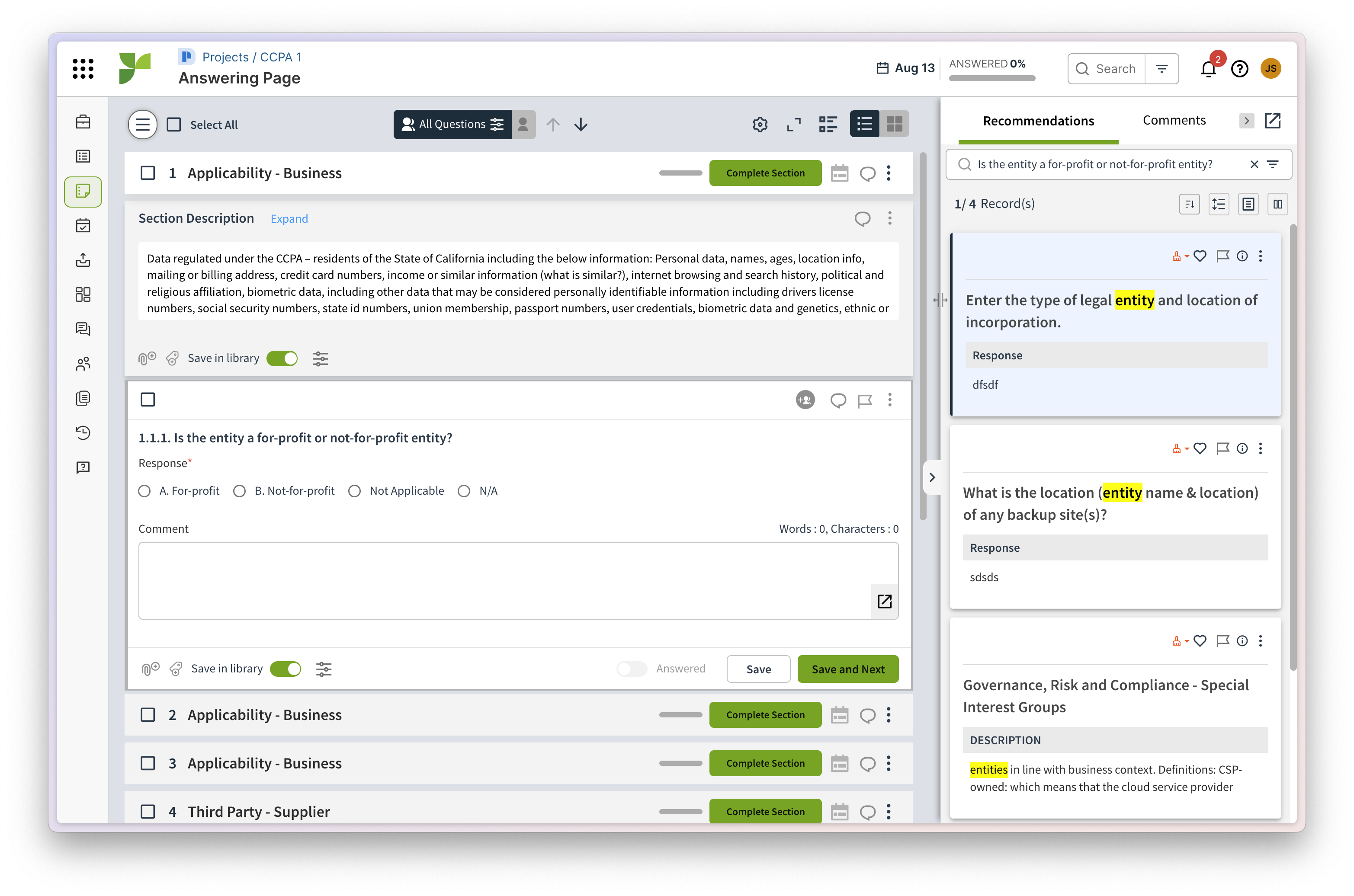
Task: Open the calendar check sidebar icon
Action: (x=83, y=226)
